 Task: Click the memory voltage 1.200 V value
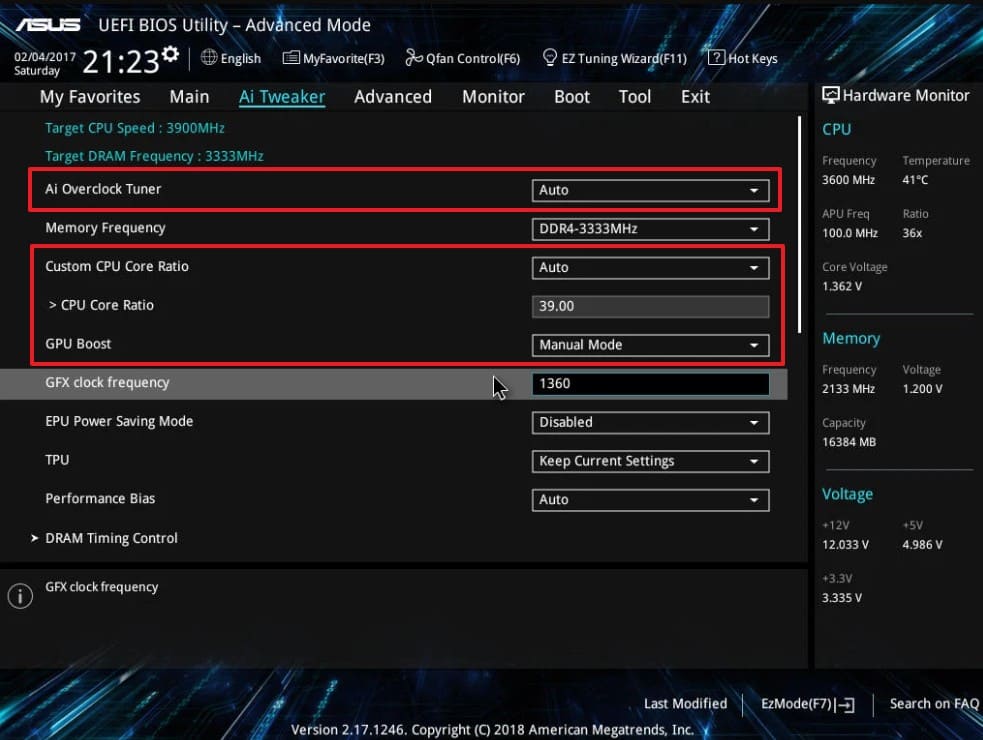point(922,389)
